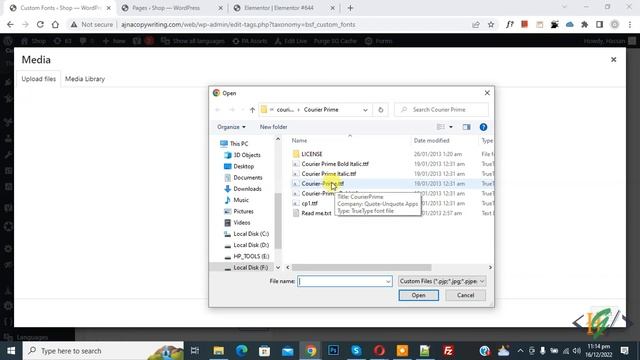Toggle the preview pane icon

[x=466, y=127]
